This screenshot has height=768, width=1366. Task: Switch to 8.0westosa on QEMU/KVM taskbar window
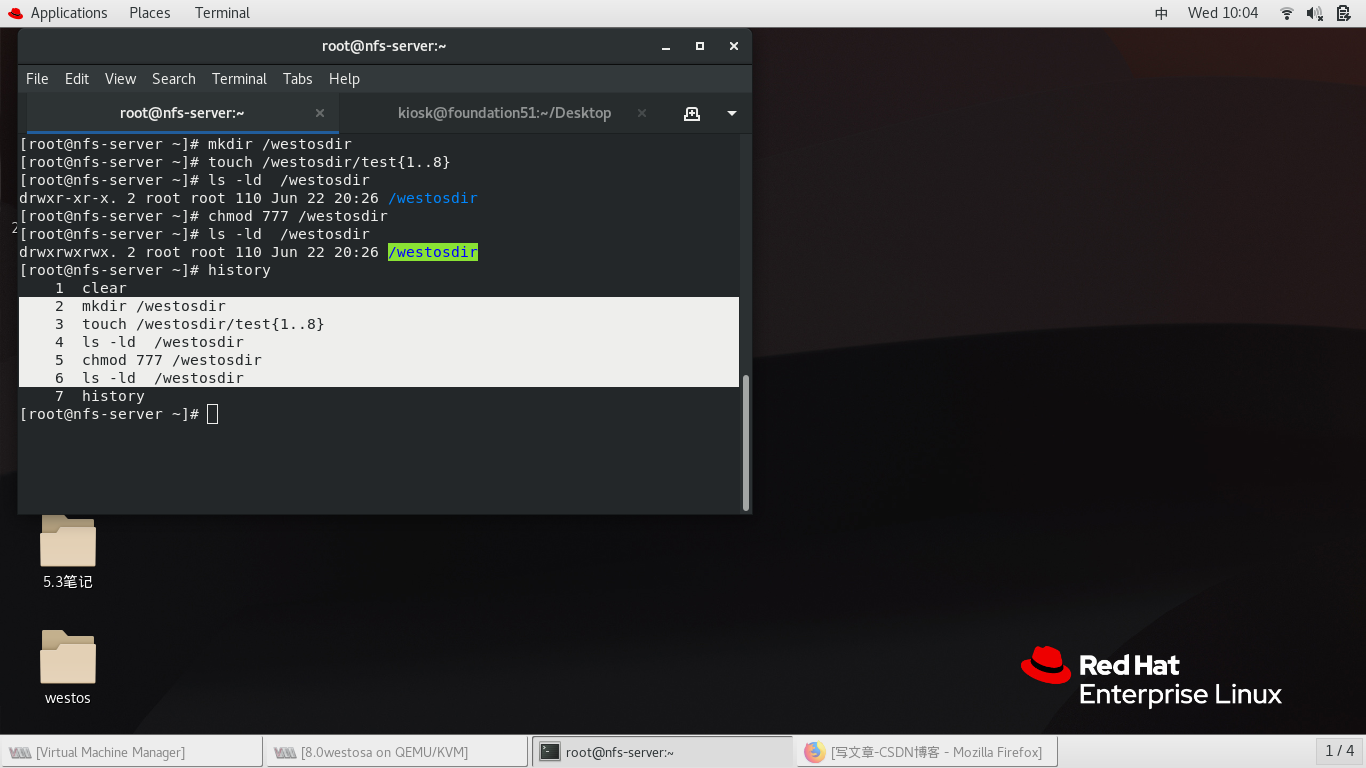pyautogui.click(x=396, y=752)
